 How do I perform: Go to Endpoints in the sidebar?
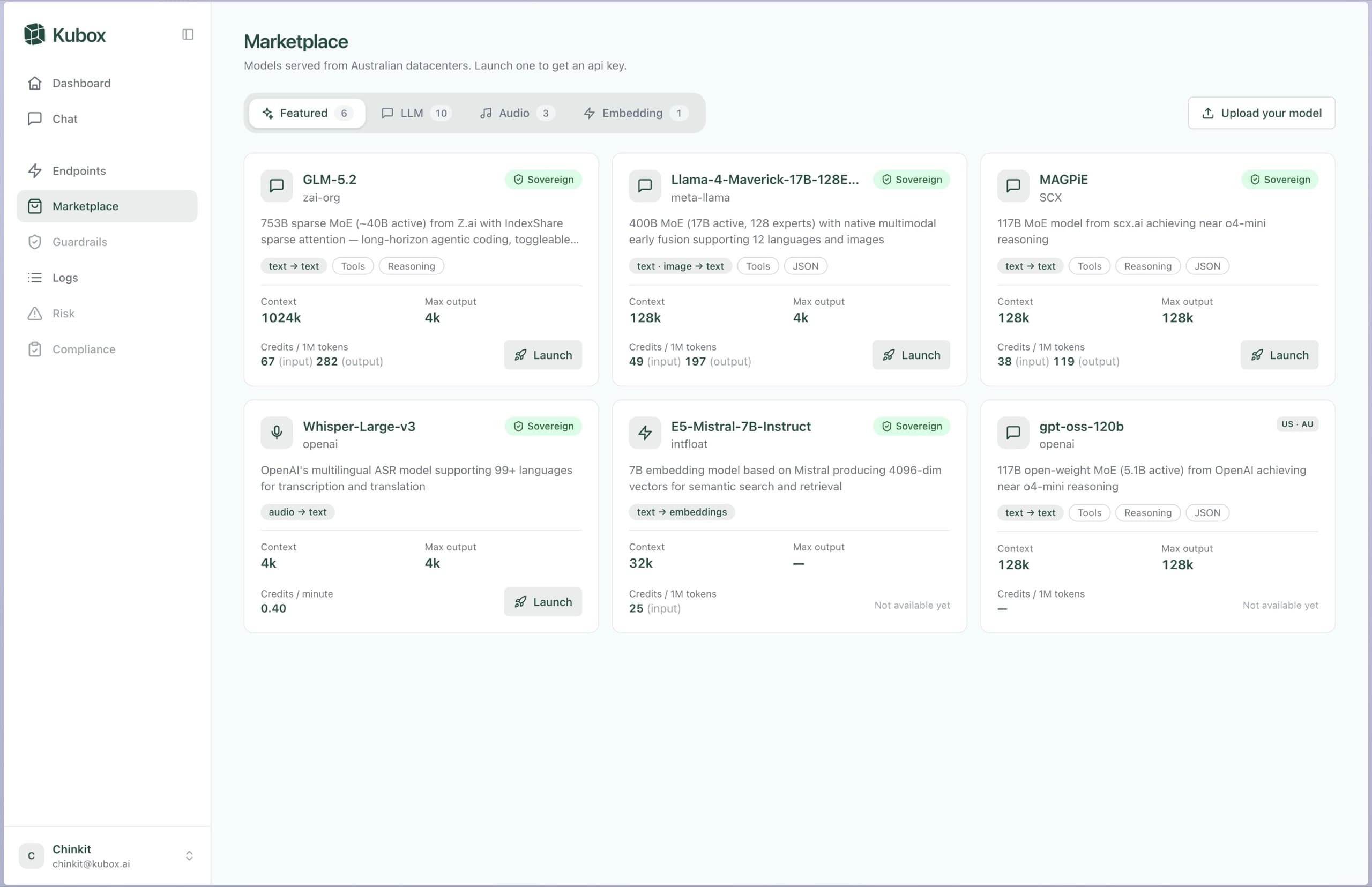pyautogui.click(x=107, y=170)
